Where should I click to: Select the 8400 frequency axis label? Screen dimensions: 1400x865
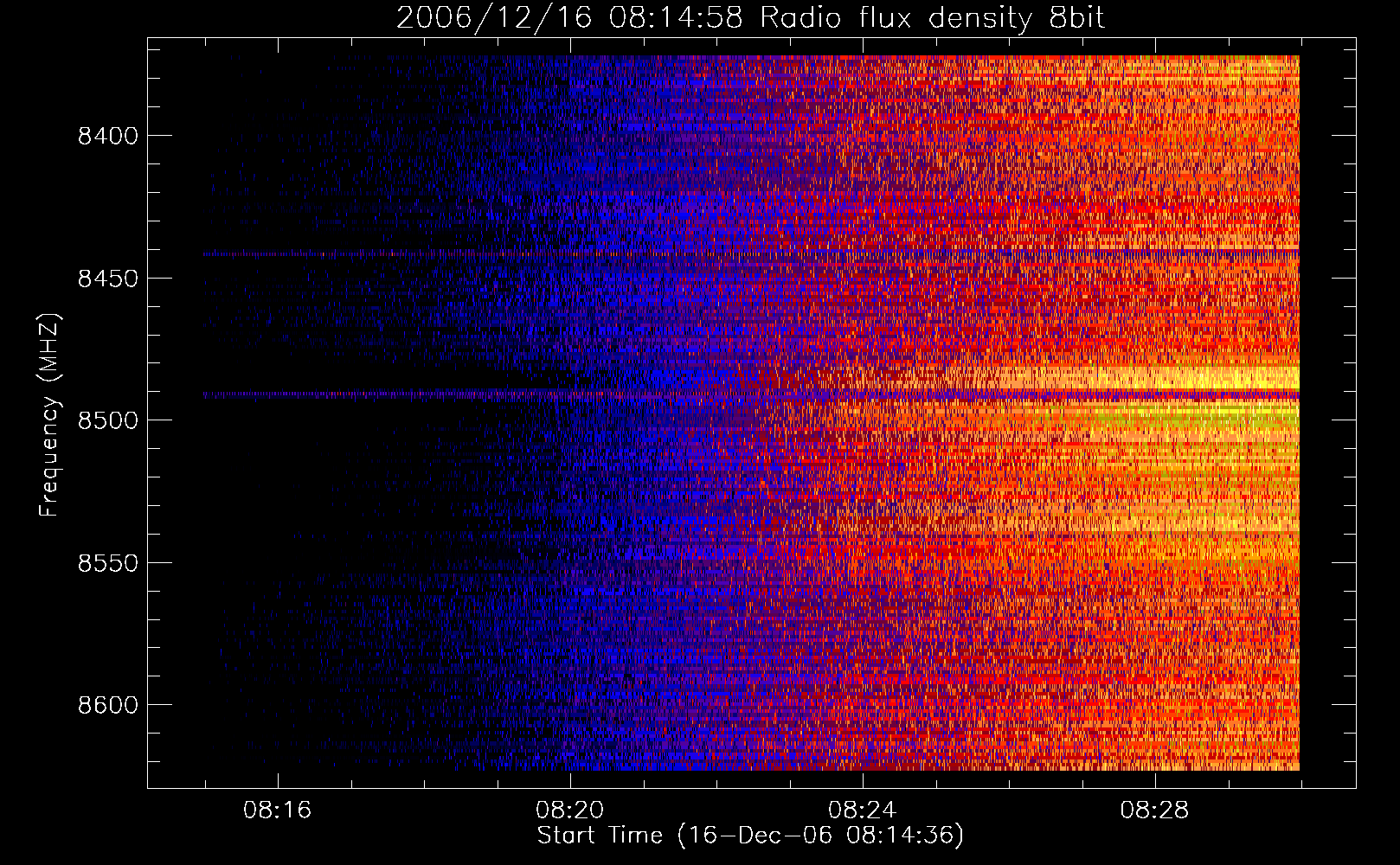tap(108, 136)
